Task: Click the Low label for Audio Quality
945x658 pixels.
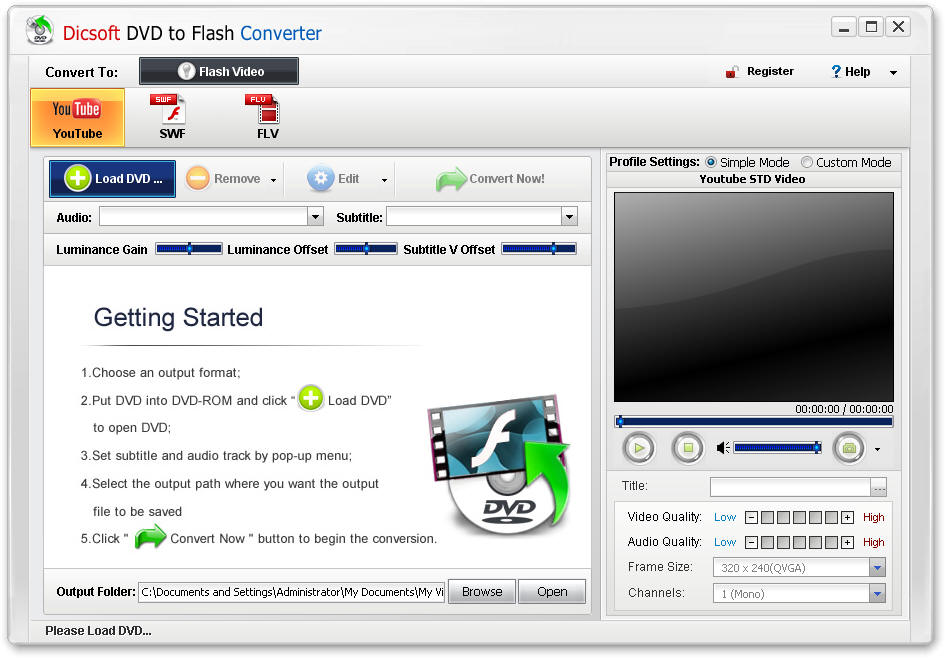Action: coord(725,542)
